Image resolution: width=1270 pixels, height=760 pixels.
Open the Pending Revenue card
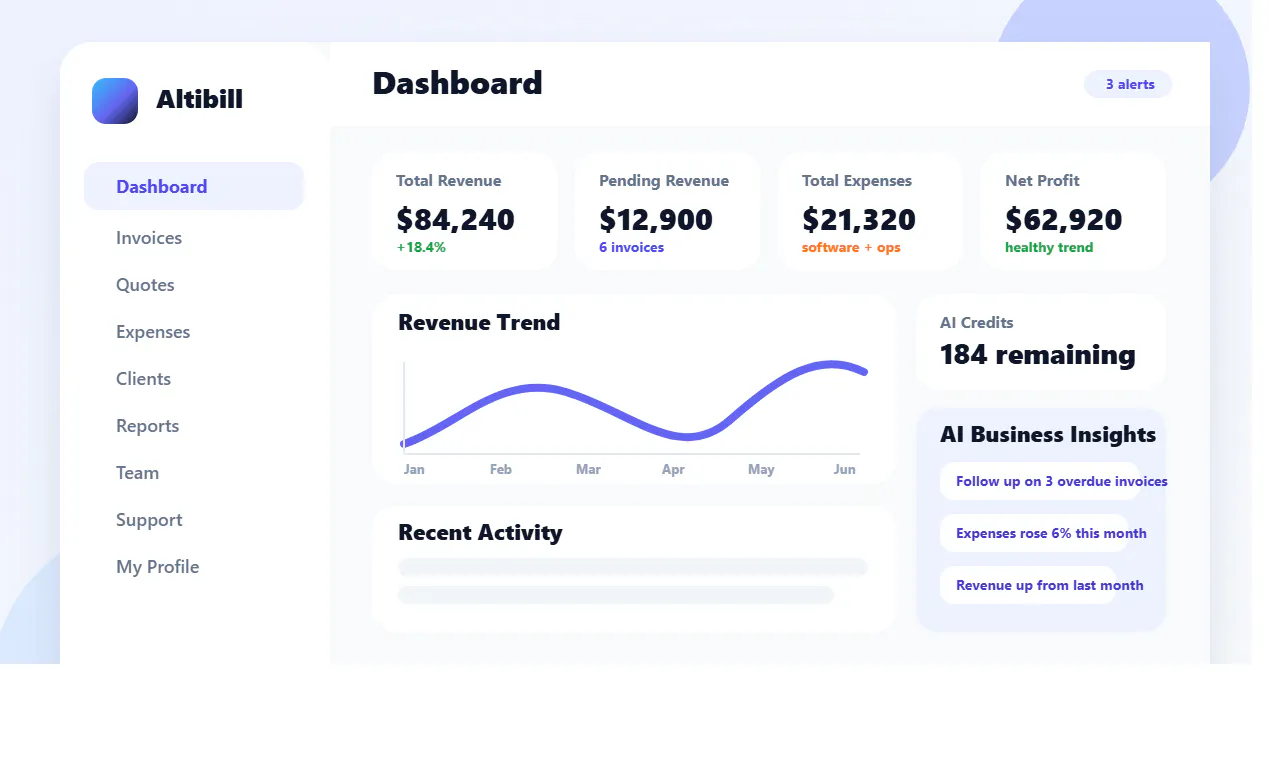pyautogui.click(x=667, y=211)
